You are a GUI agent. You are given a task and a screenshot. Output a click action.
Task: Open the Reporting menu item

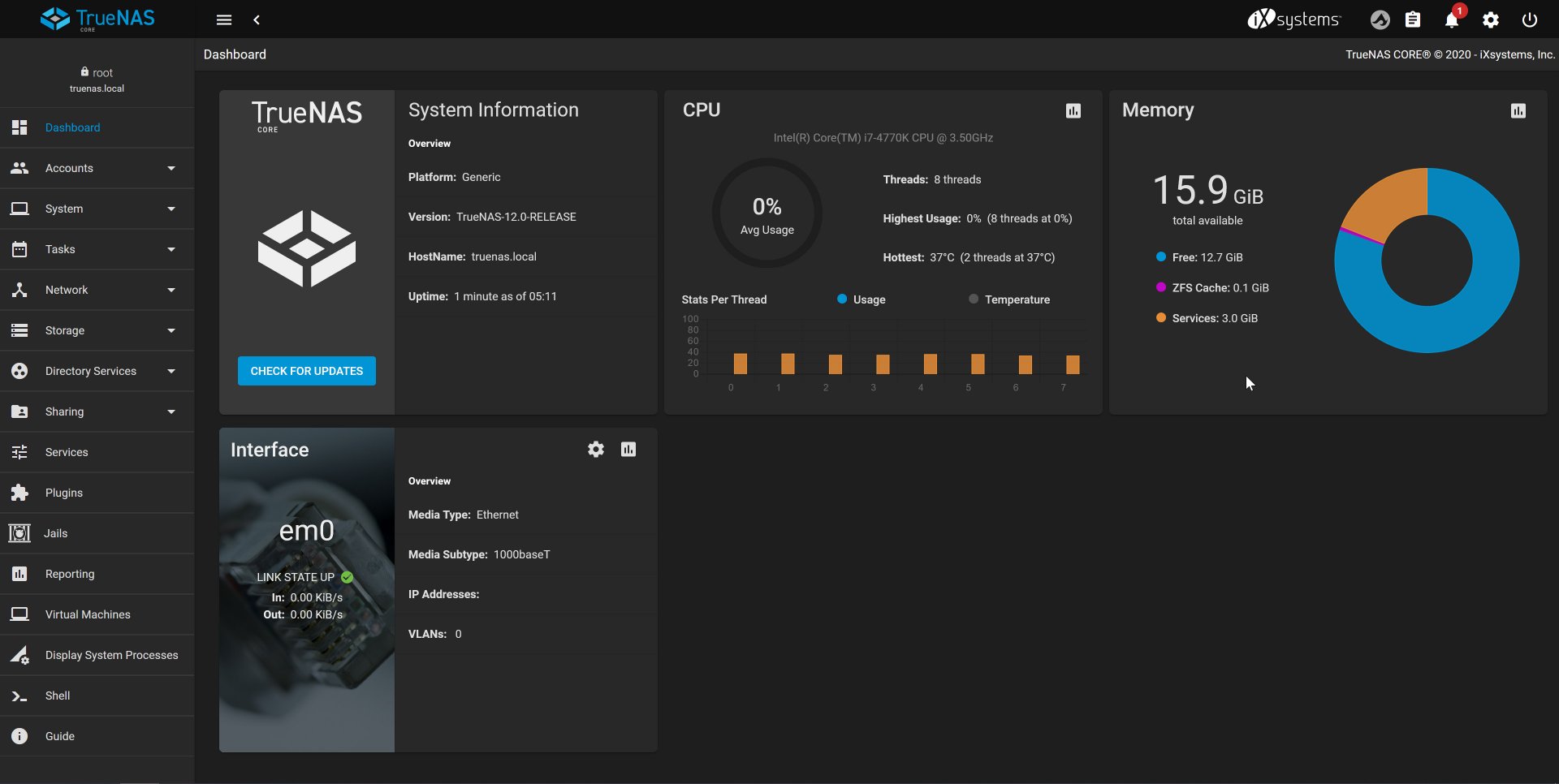click(97, 574)
